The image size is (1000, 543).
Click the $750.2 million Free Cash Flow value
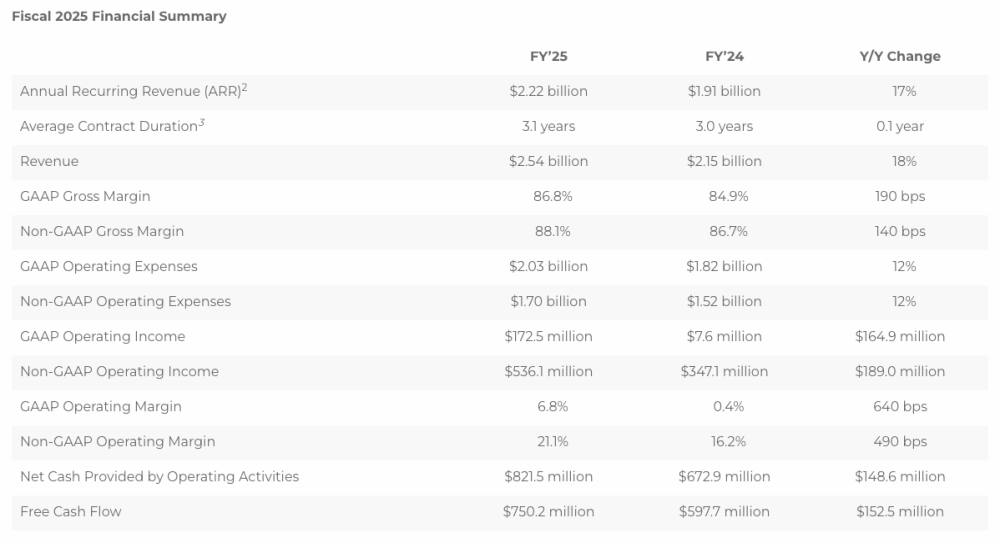(x=548, y=511)
